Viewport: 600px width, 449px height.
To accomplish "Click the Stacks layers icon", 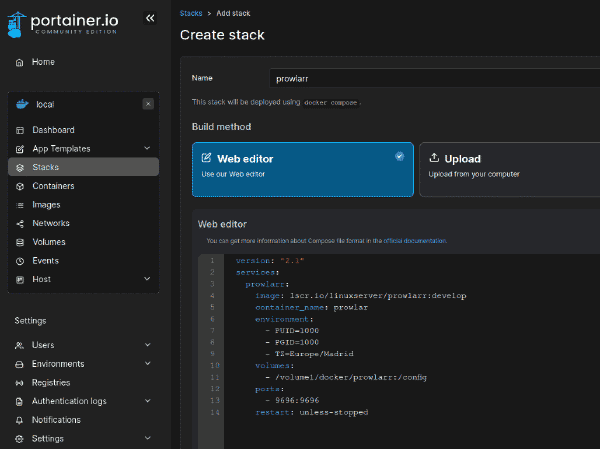I will pos(20,168).
